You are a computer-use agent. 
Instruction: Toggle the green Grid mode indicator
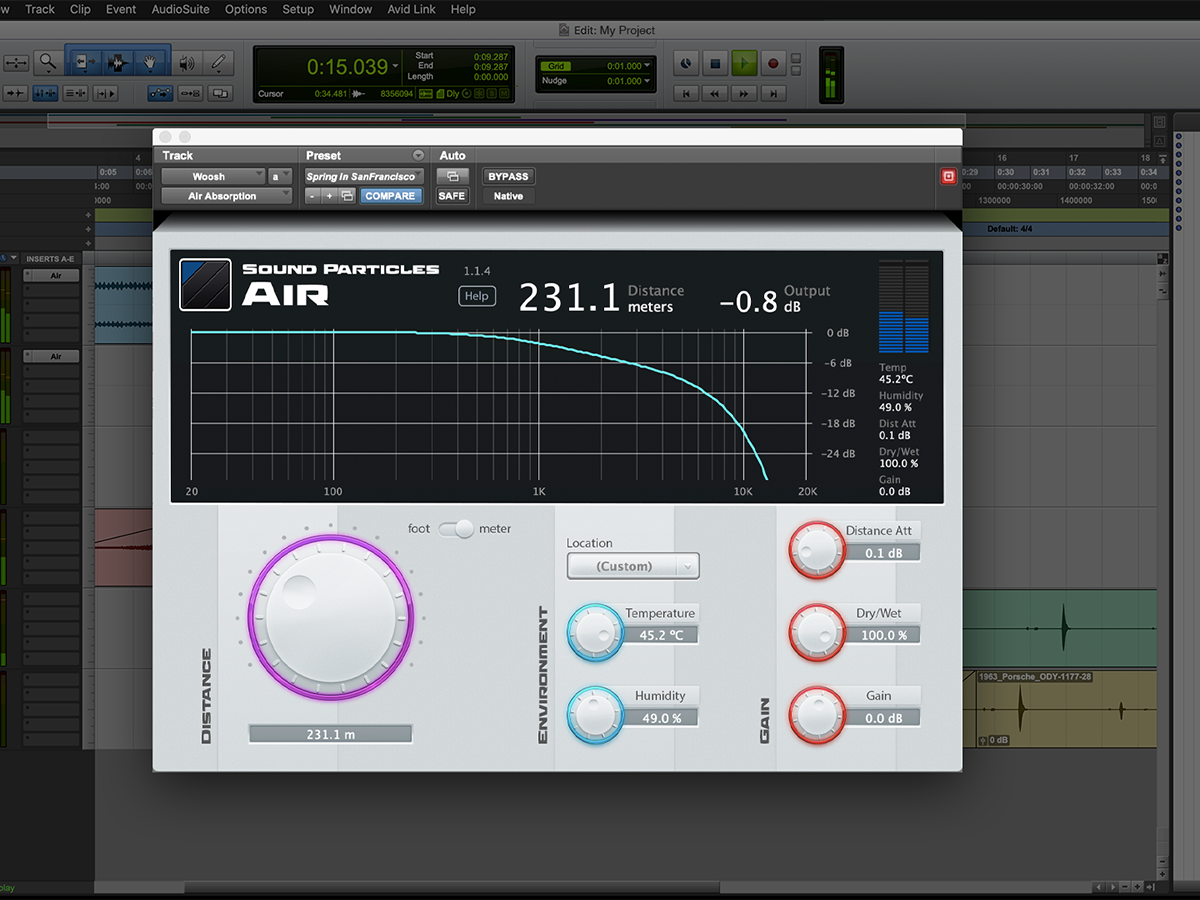click(556, 66)
